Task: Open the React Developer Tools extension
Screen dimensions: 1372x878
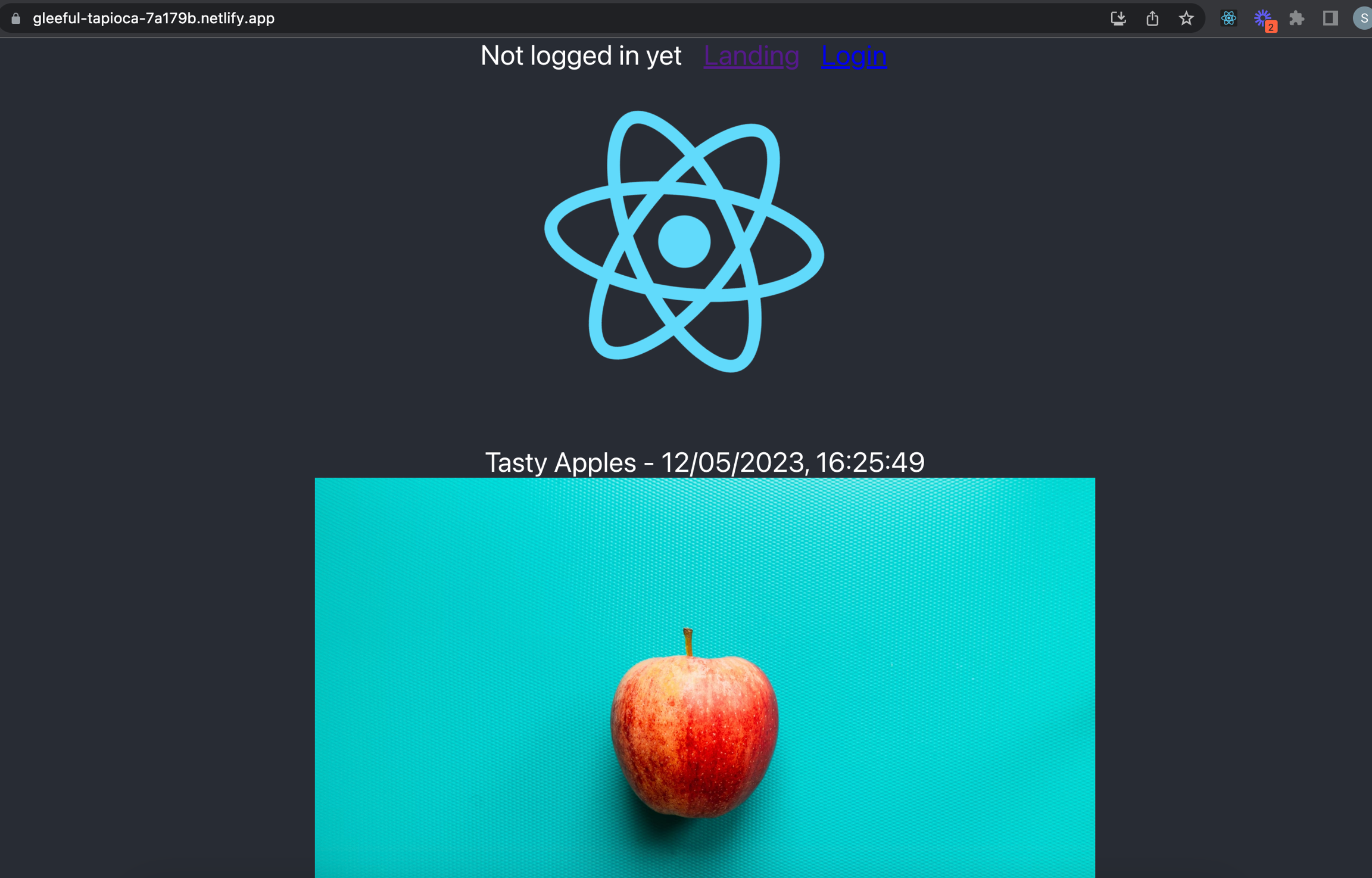Action: [1228, 18]
